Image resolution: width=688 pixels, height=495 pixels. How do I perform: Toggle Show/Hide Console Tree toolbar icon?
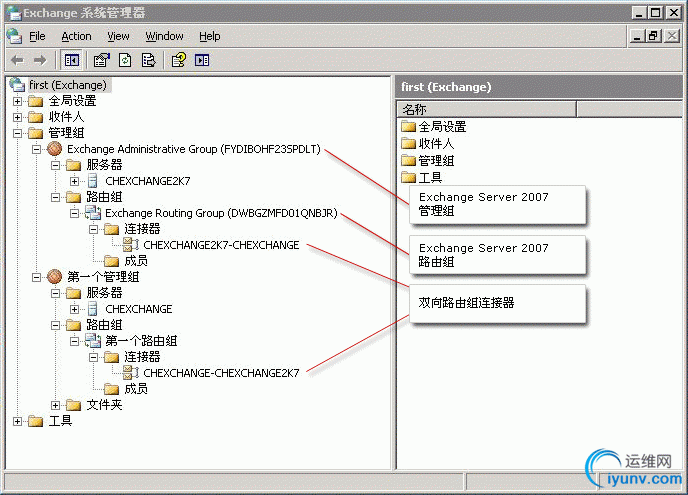[x=72, y=60]
